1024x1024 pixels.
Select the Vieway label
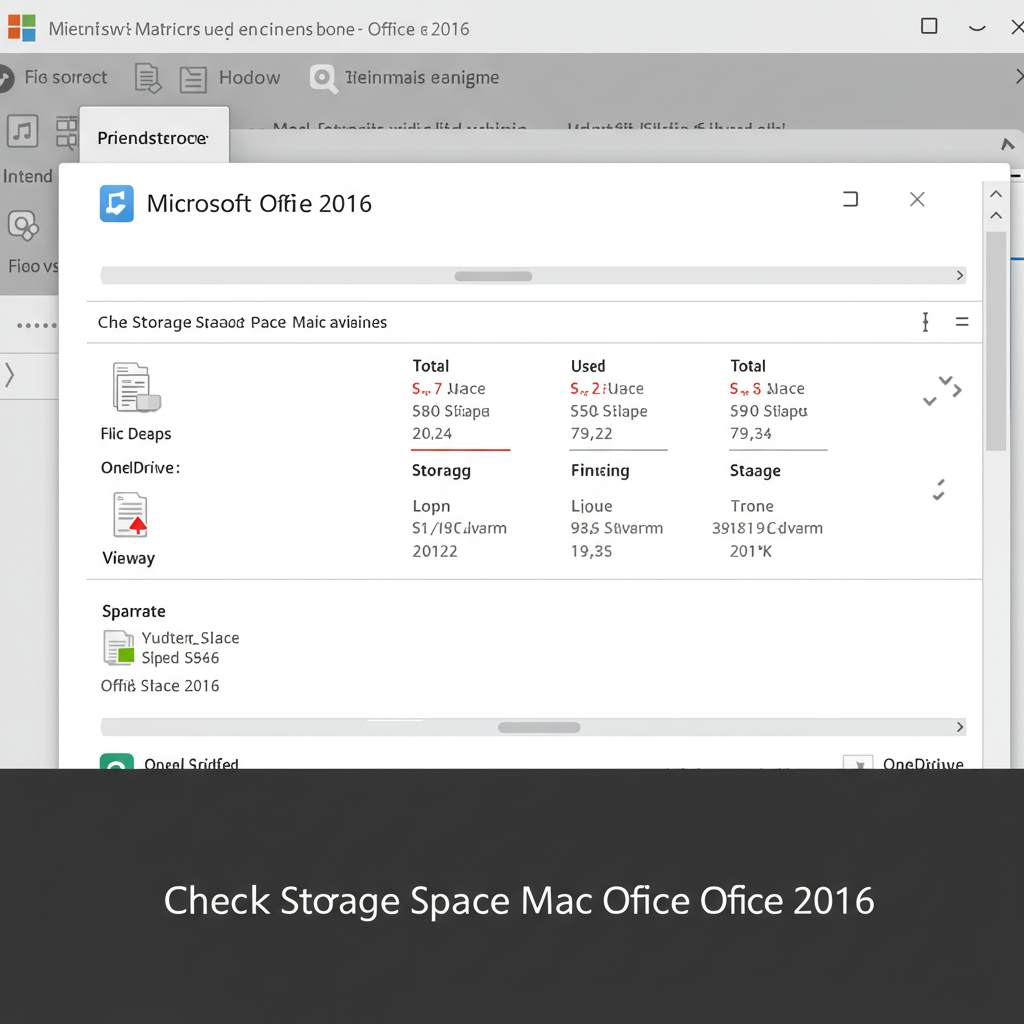[x=129, y=558]
